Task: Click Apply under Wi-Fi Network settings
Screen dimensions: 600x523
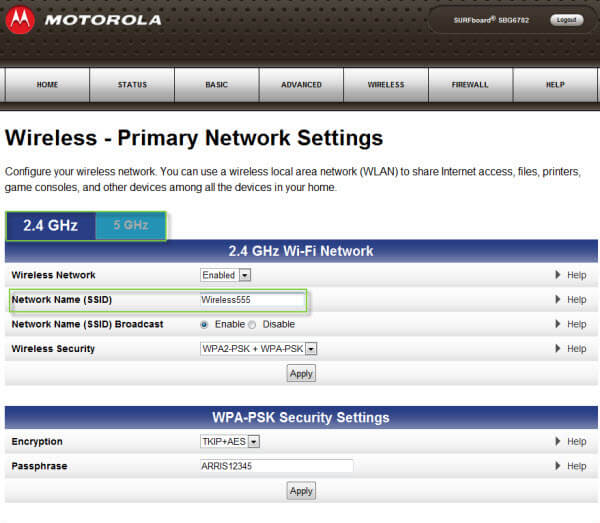Action: [301, 373]
